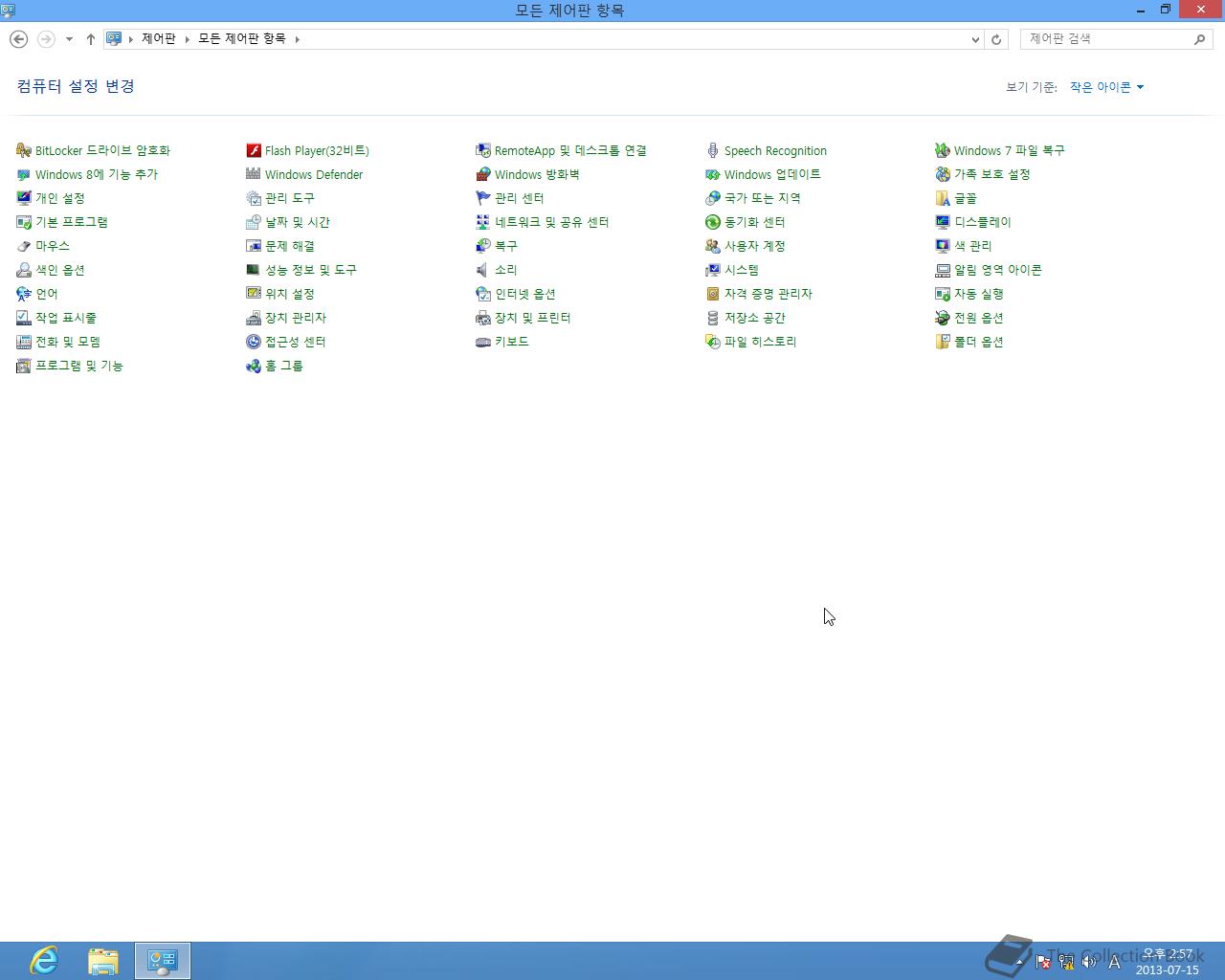1225x980 pixels.
Task: Click the 디스플레이 monitor icon
Action: tap(943, 222)
